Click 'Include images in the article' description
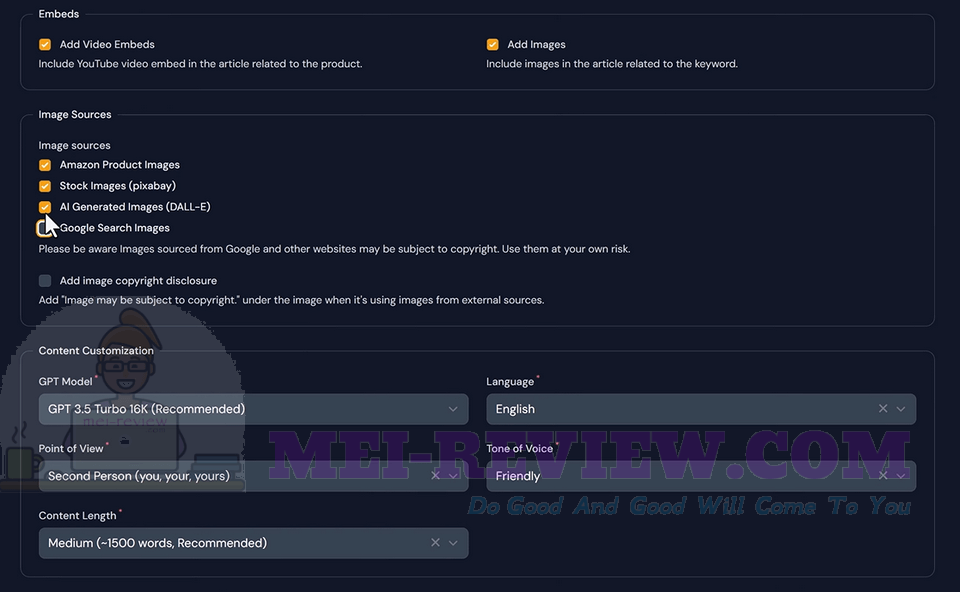The width and height of the screenshot is (960, 592). click(x=612, y=64)
